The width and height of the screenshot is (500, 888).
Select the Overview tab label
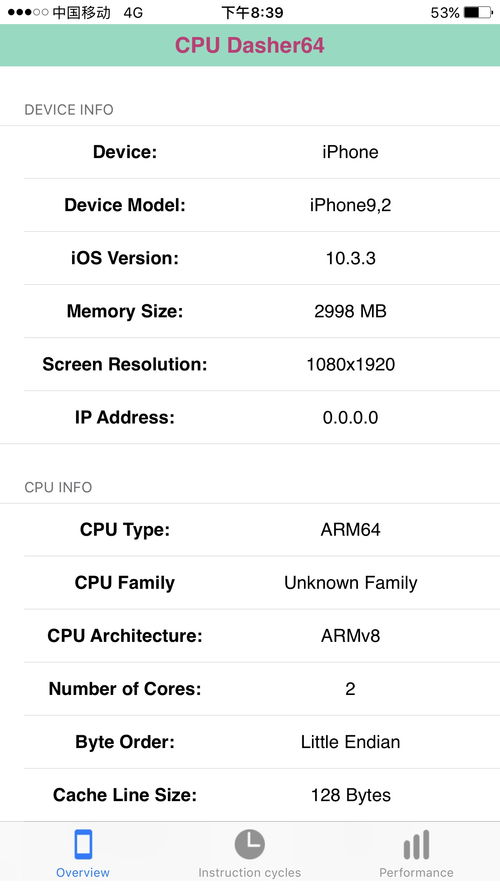point(83,872)
